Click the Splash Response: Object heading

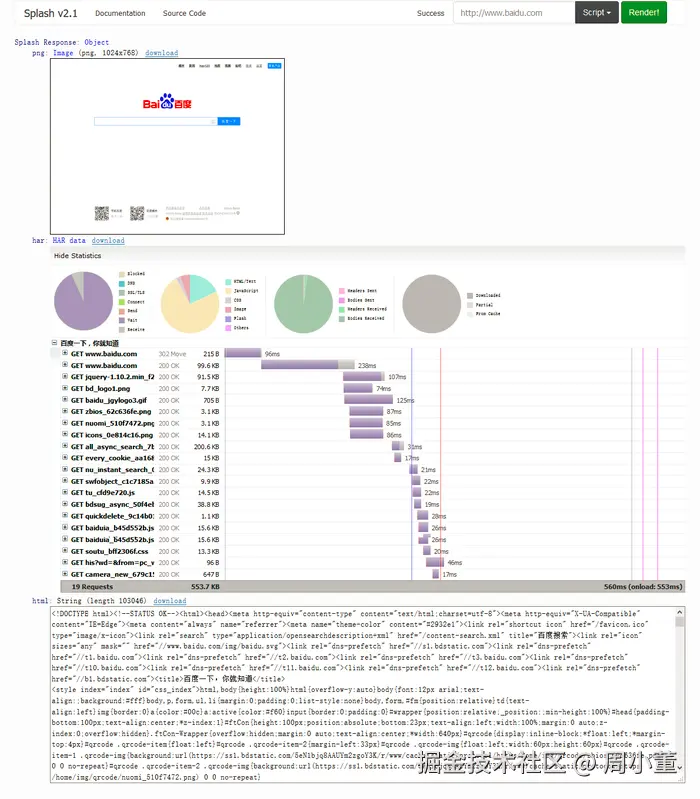click(x=62, y=42)
